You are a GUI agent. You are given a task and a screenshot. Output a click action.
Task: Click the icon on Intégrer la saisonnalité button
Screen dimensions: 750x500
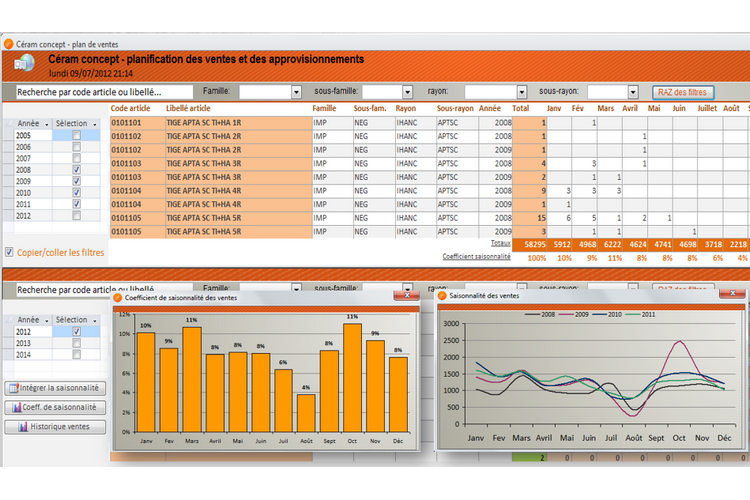point(14,388)
